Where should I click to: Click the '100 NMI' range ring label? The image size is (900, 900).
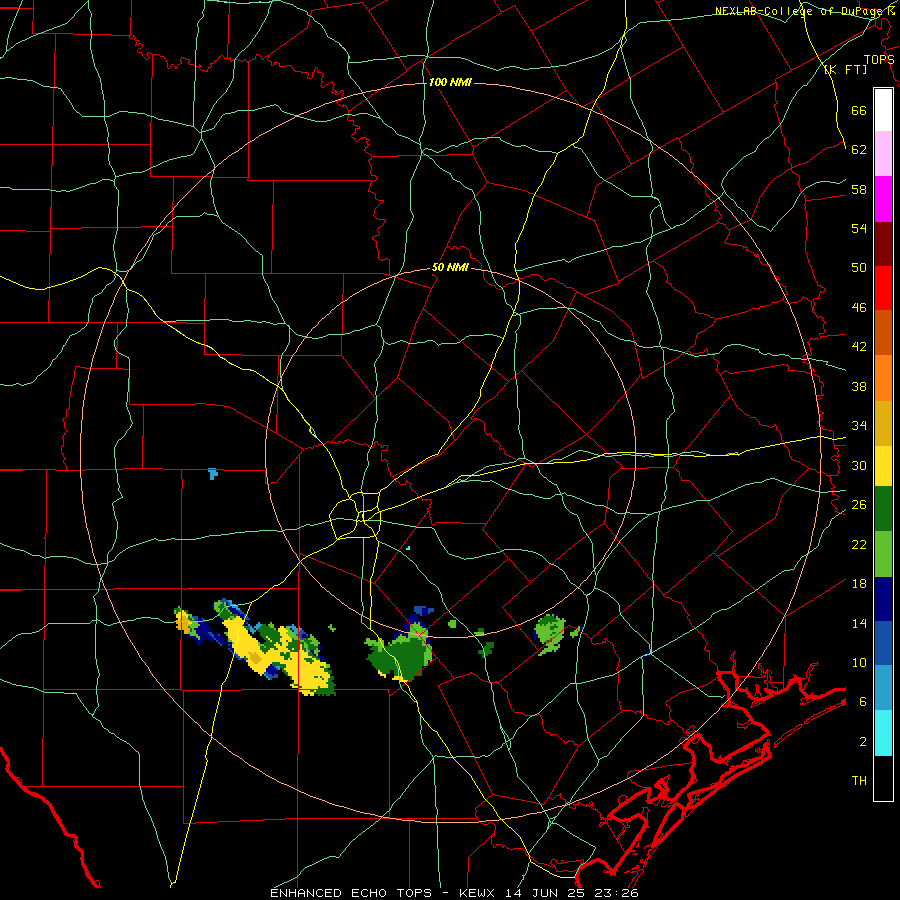coord(450,82)
